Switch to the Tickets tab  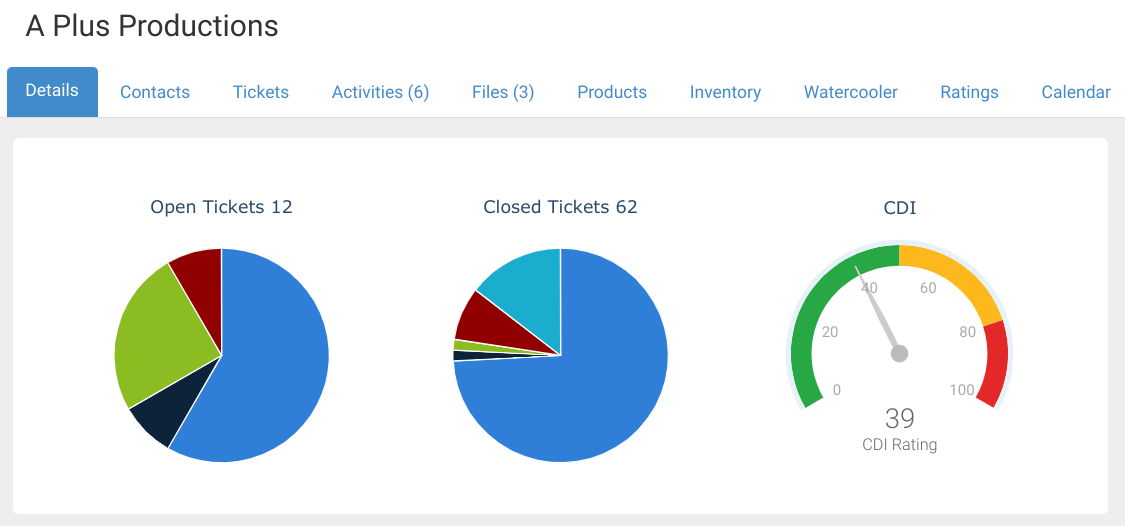coord(261,92)
